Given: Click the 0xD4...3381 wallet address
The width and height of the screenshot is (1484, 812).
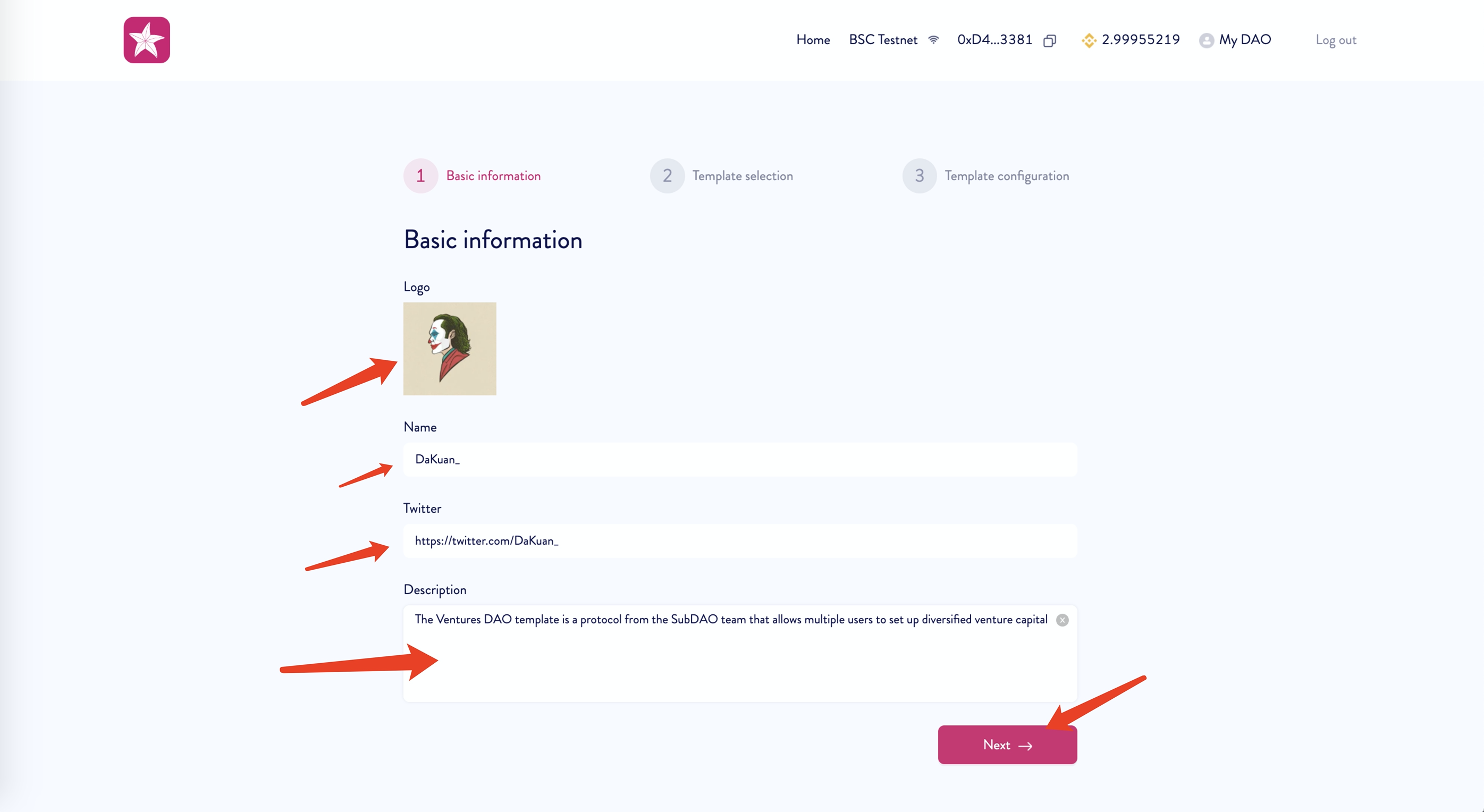Looking at the screenshot, I should tap(994, 40).
